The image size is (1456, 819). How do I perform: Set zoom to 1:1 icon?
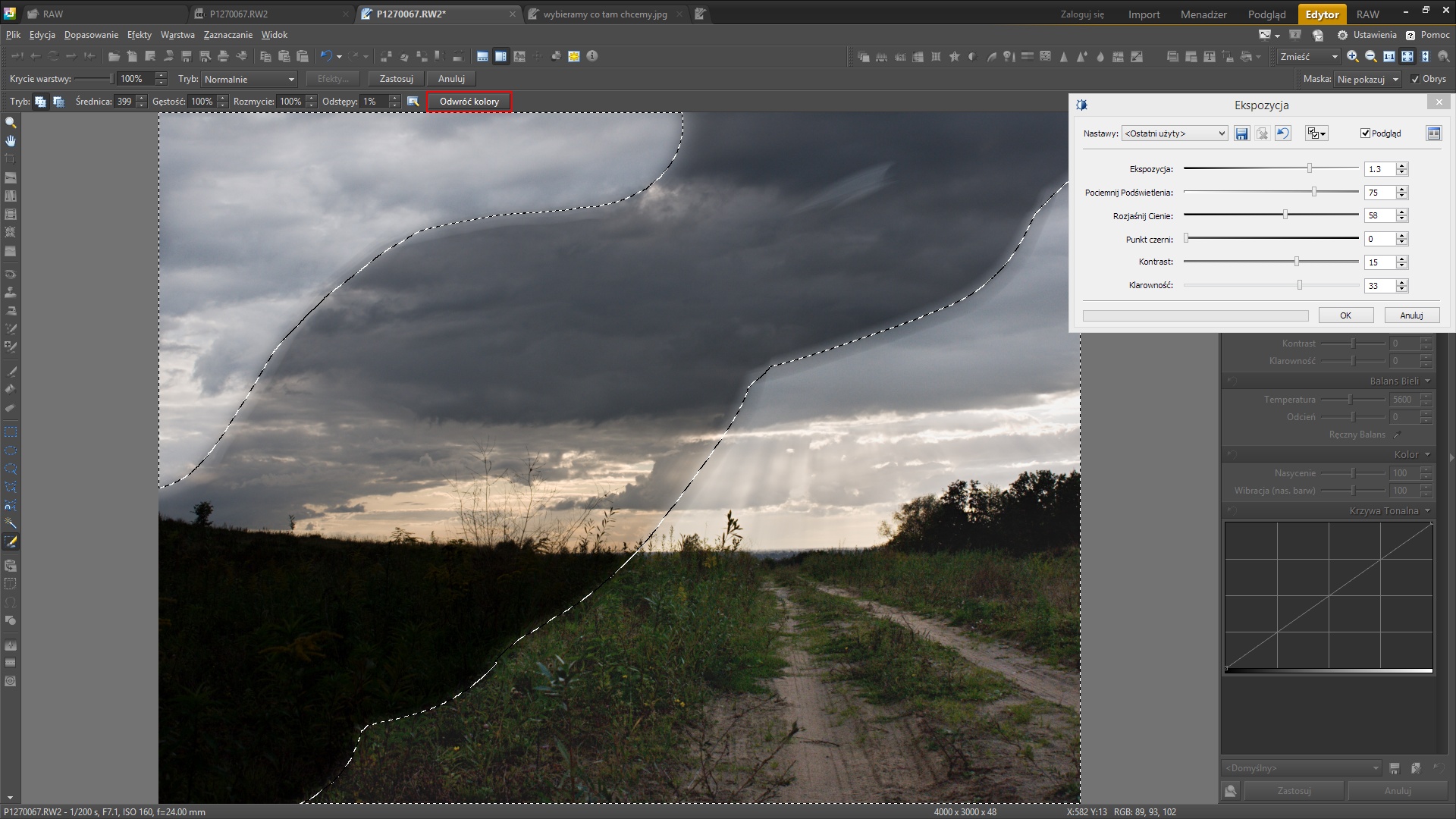[x=1389, y=57]
